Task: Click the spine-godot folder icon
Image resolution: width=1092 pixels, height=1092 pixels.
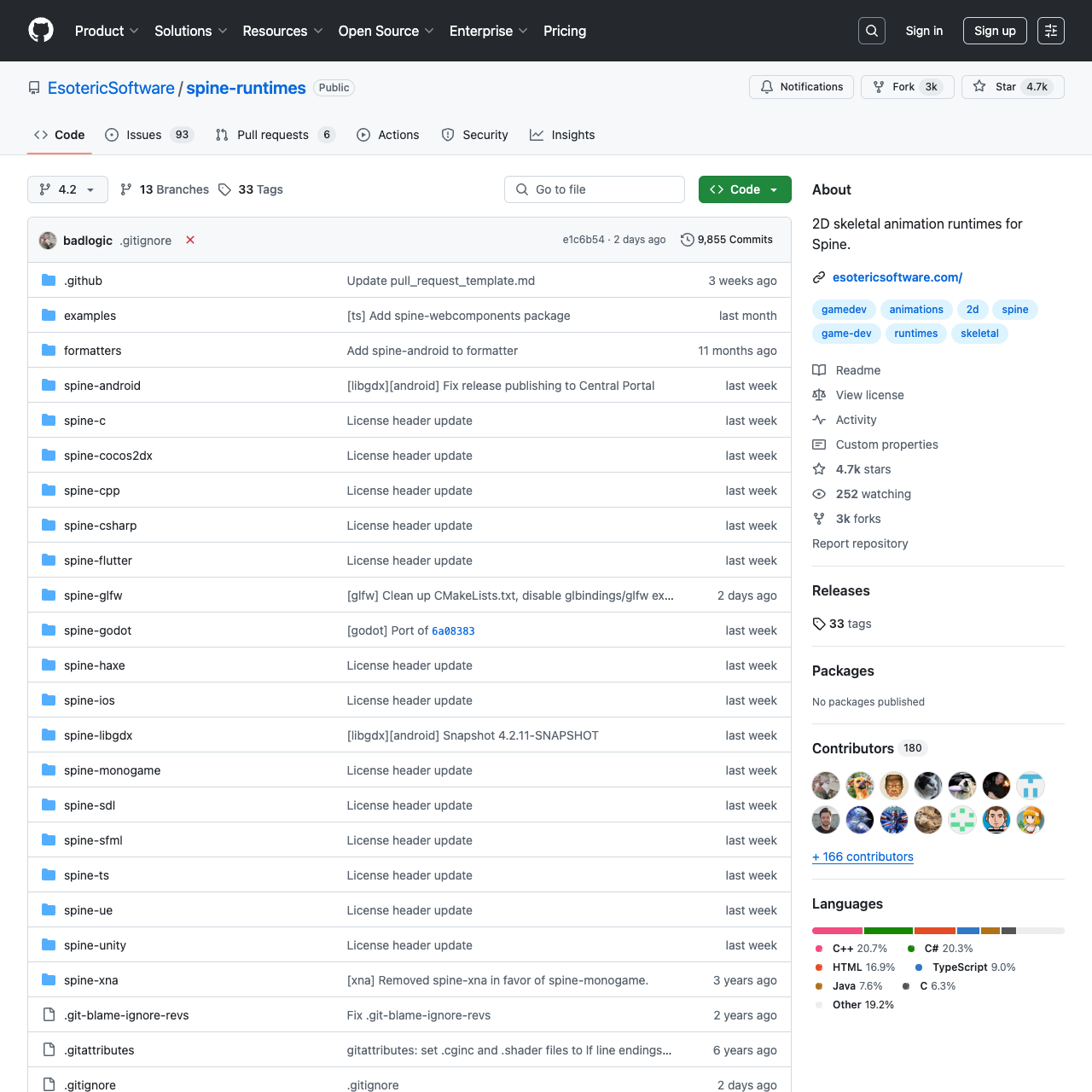Action: pyautogui.click(x=49, y=630)
